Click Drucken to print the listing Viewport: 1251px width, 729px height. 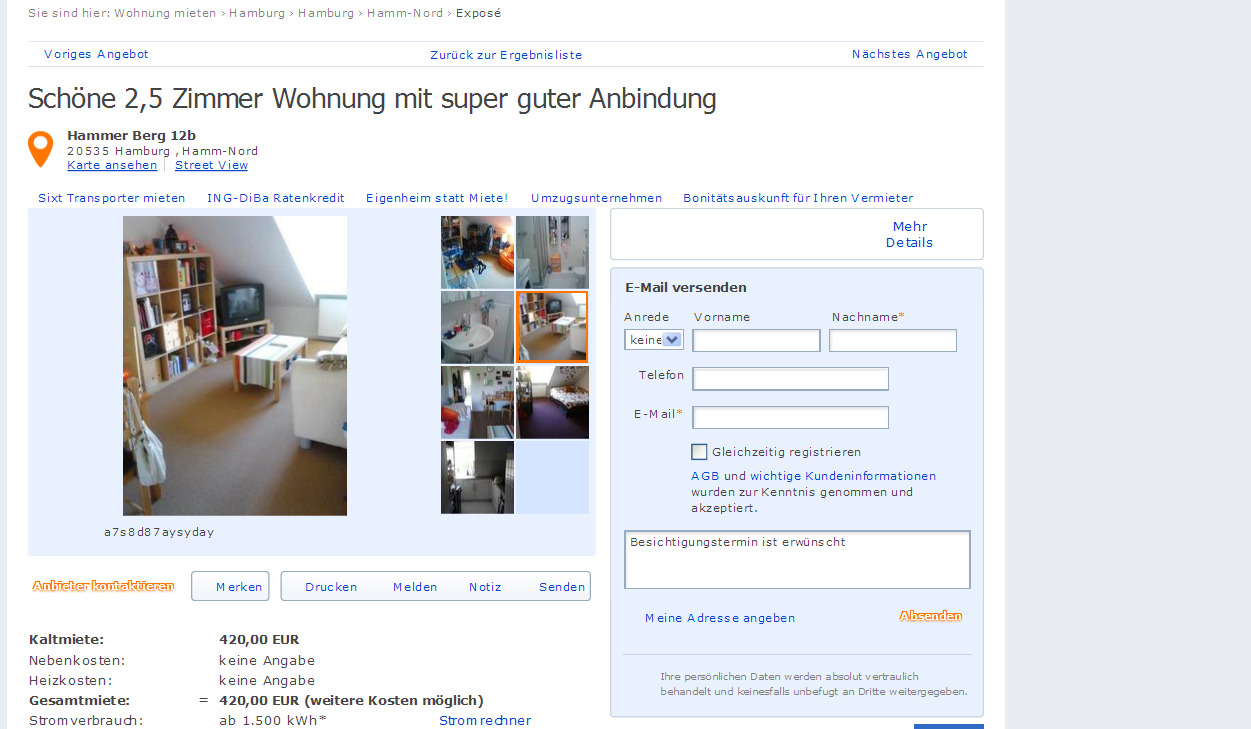point(331,587)
